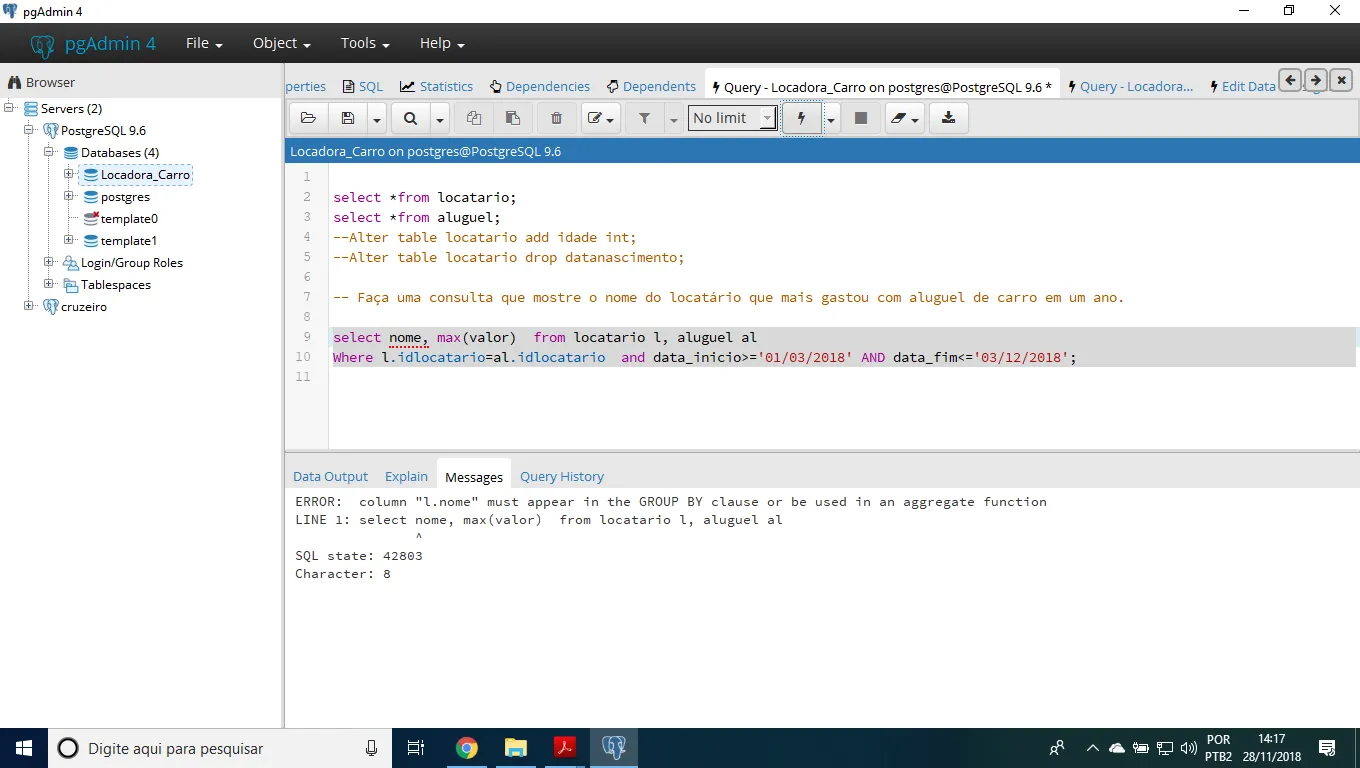Click the Open File folder icon

pos(308,118)
